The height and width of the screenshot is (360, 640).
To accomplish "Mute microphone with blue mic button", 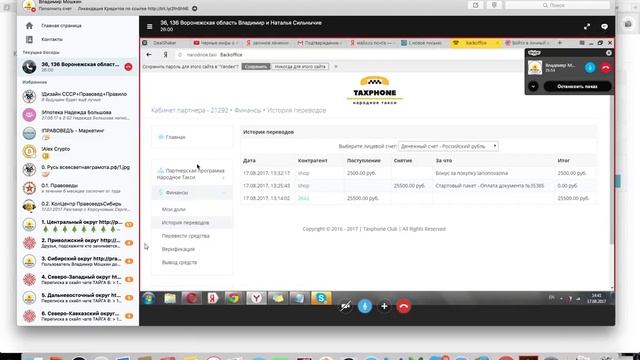I will pos(365,306).
